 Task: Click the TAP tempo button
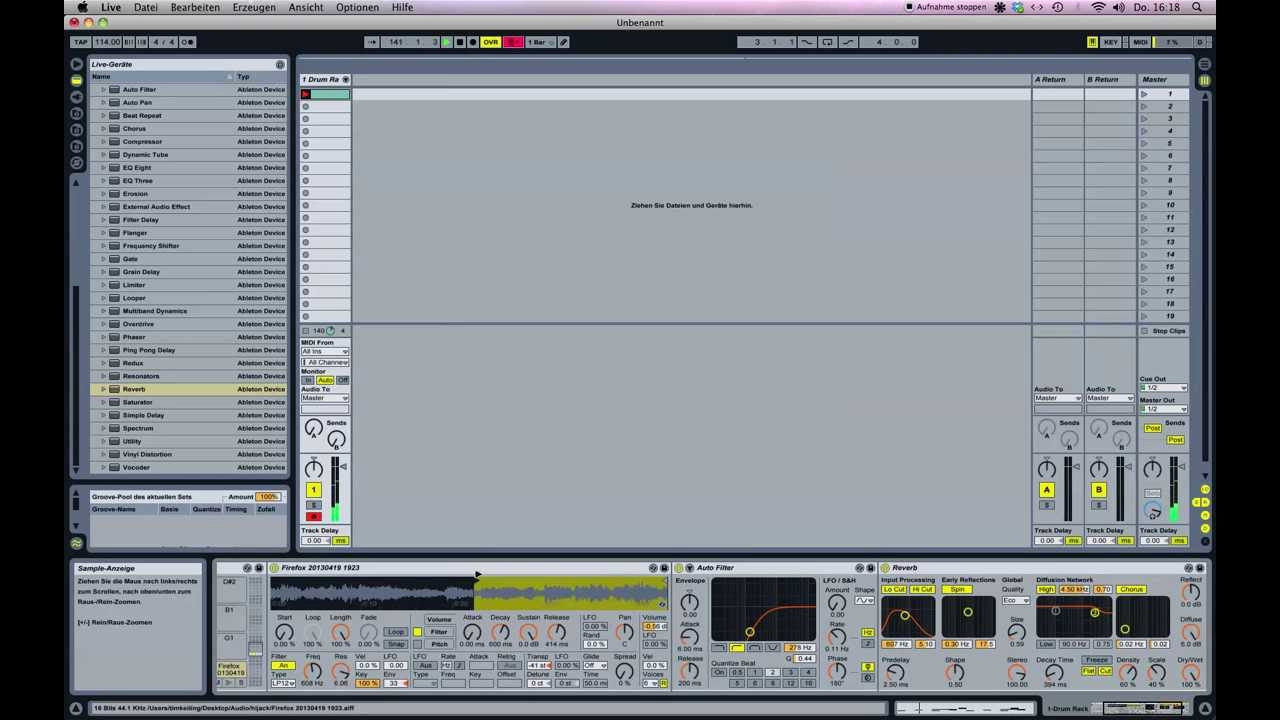pos(80,42)
